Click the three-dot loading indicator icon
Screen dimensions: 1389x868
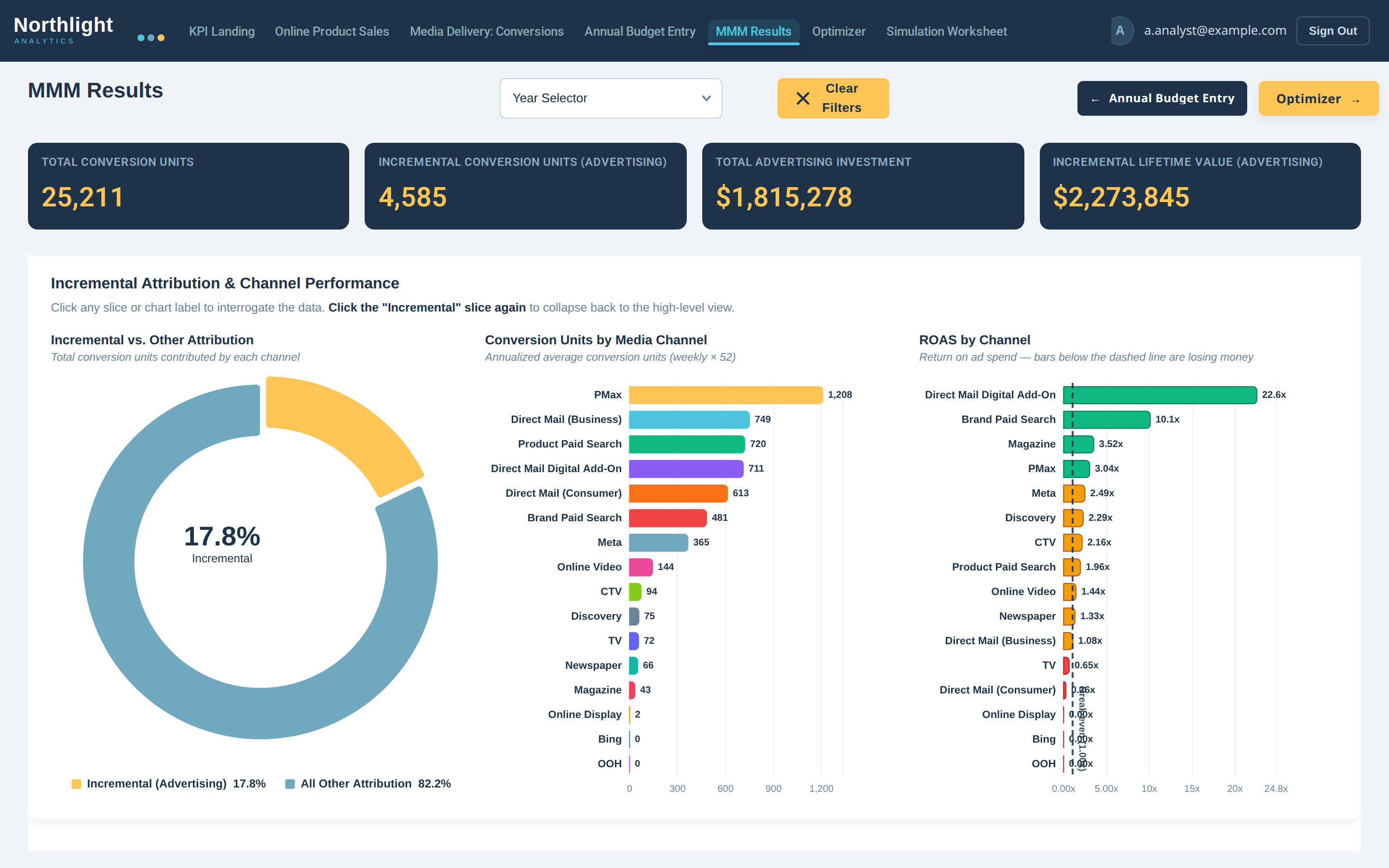[151, 38]
